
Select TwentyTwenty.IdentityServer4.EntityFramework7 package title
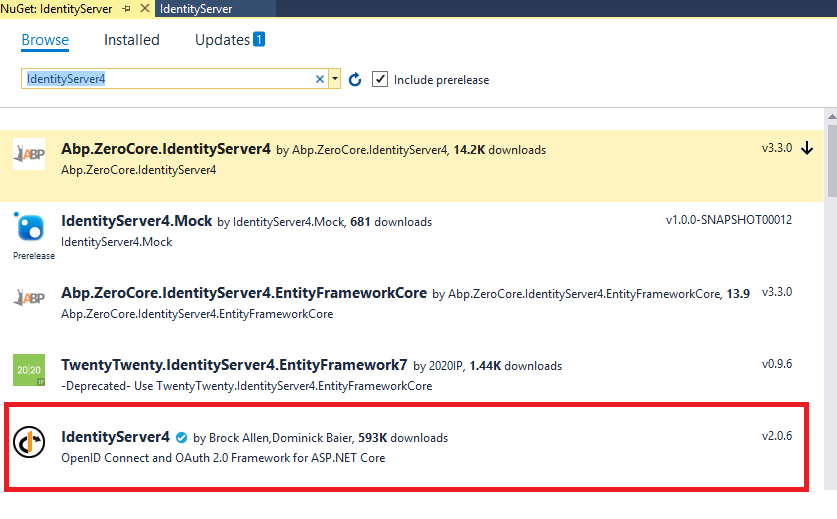(x=234, y=365)
